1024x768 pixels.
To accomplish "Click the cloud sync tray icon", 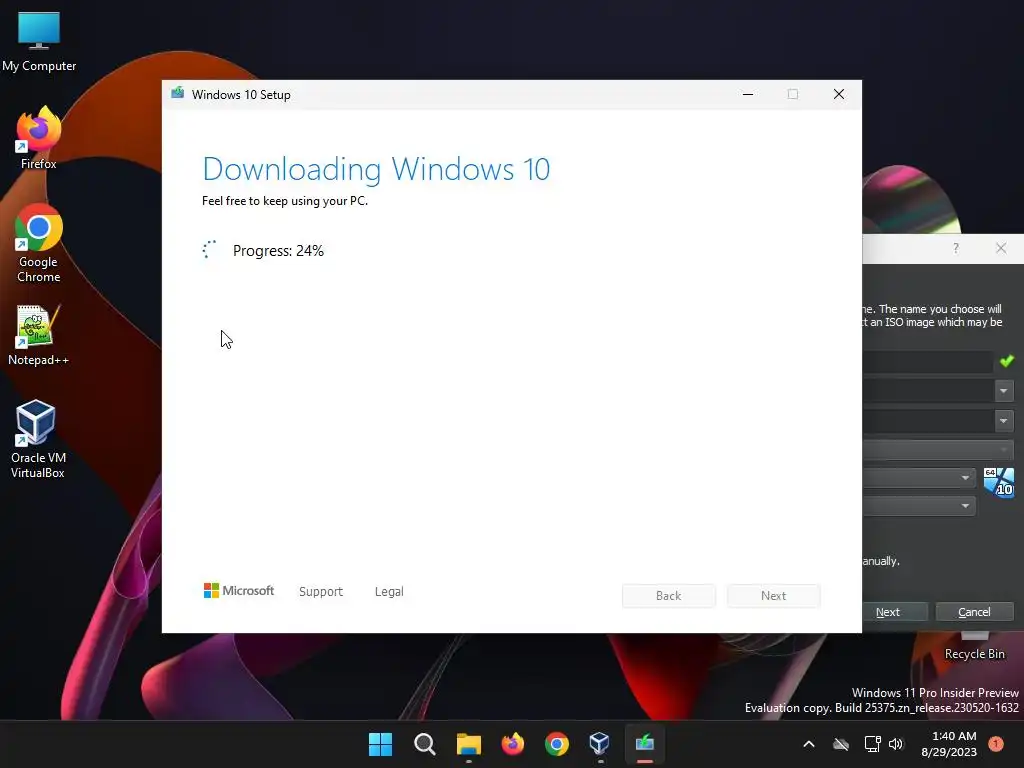I will pos(840,744).
